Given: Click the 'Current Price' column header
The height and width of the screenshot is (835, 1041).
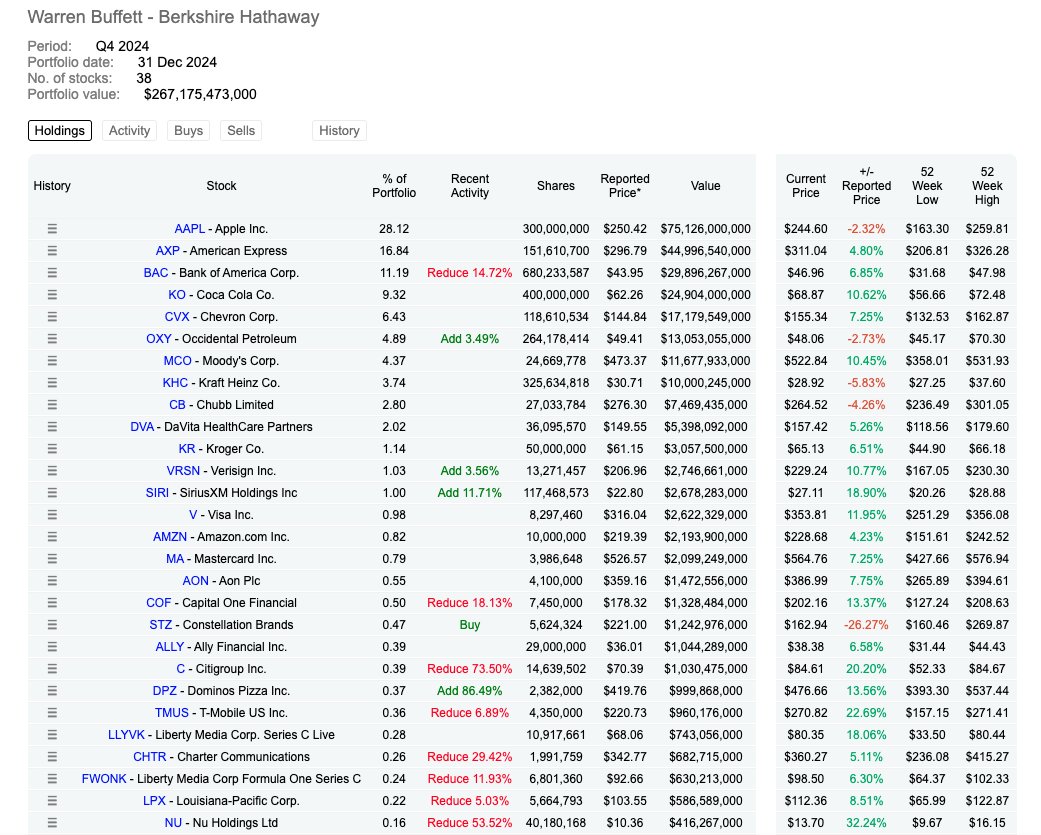Looking at the screenshot, I should pos(805,186).
